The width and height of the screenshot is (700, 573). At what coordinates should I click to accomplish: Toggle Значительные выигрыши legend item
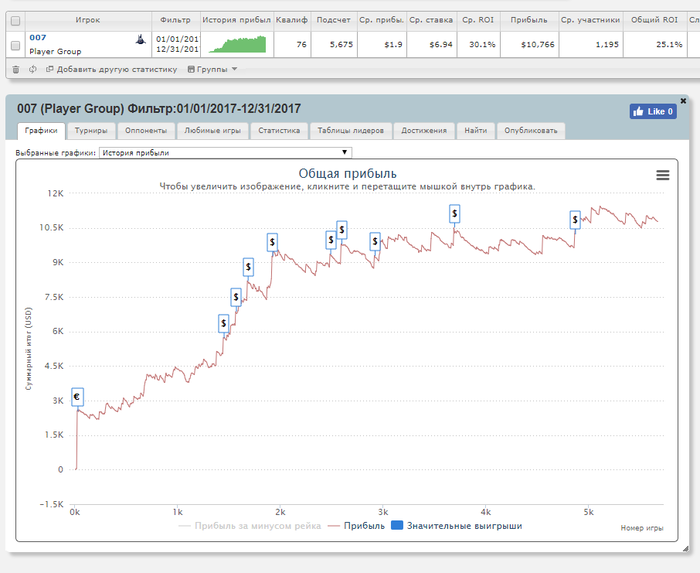pos(457,526)
